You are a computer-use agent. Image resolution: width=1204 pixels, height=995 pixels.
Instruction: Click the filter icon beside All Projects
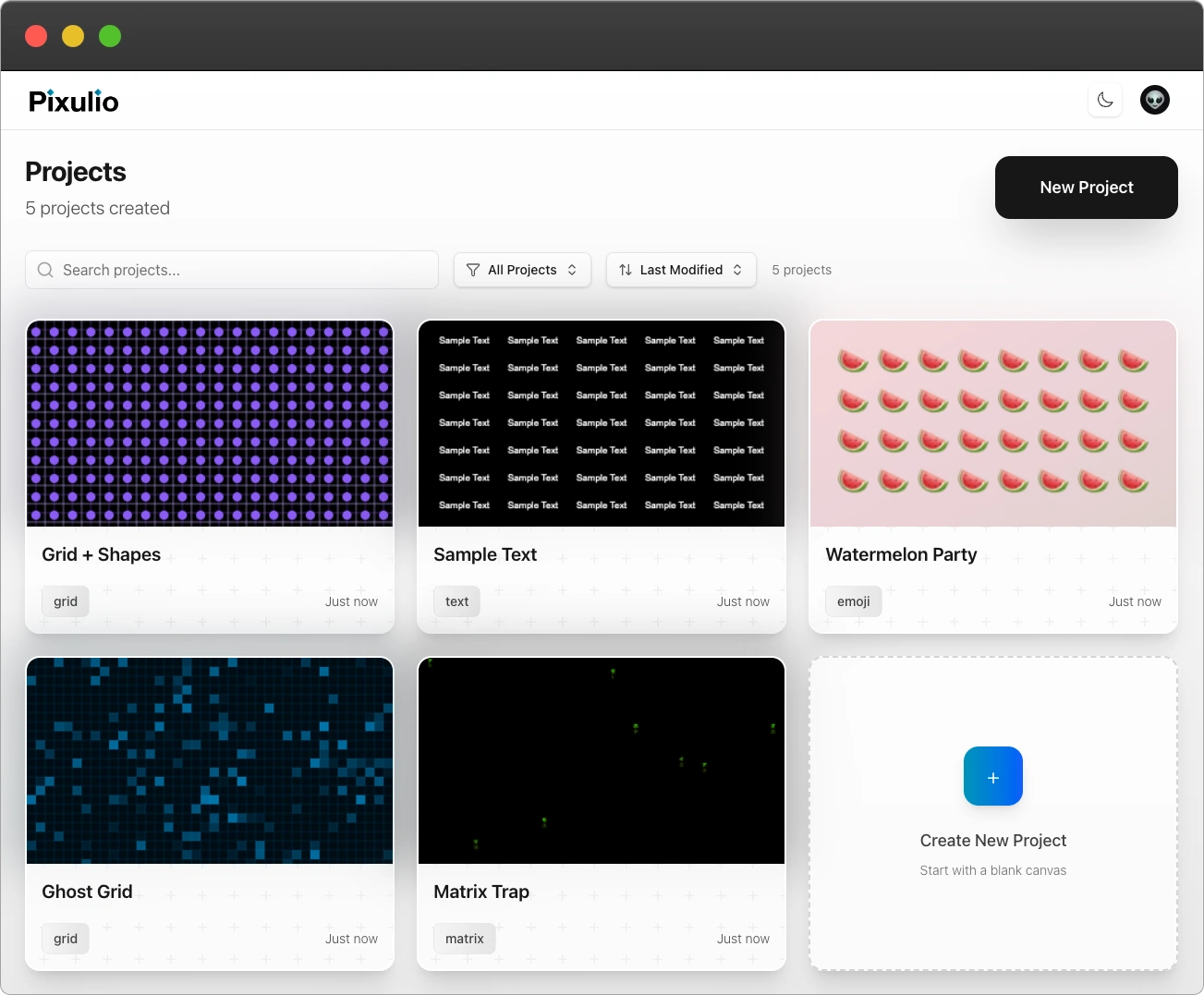(x=472, y=270)
